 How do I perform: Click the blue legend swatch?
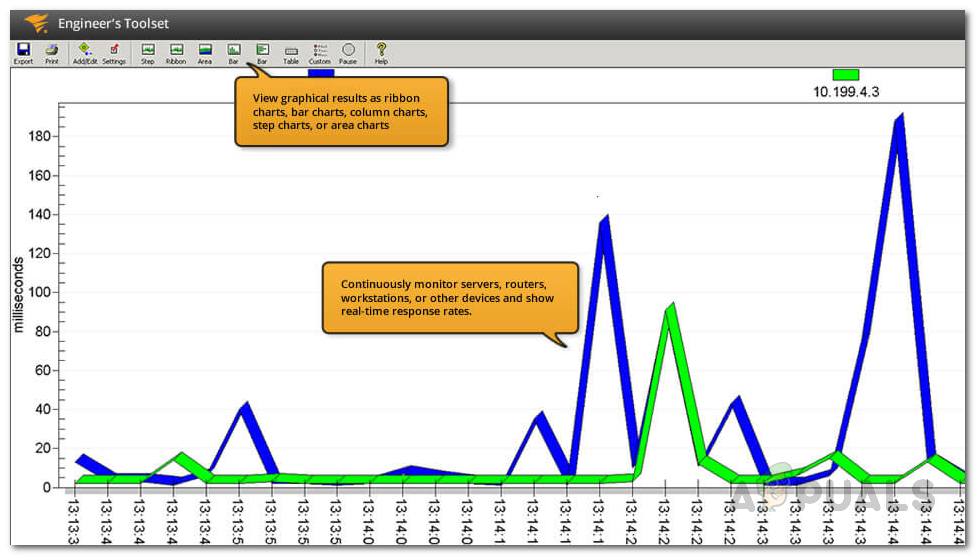click(321, 73)
